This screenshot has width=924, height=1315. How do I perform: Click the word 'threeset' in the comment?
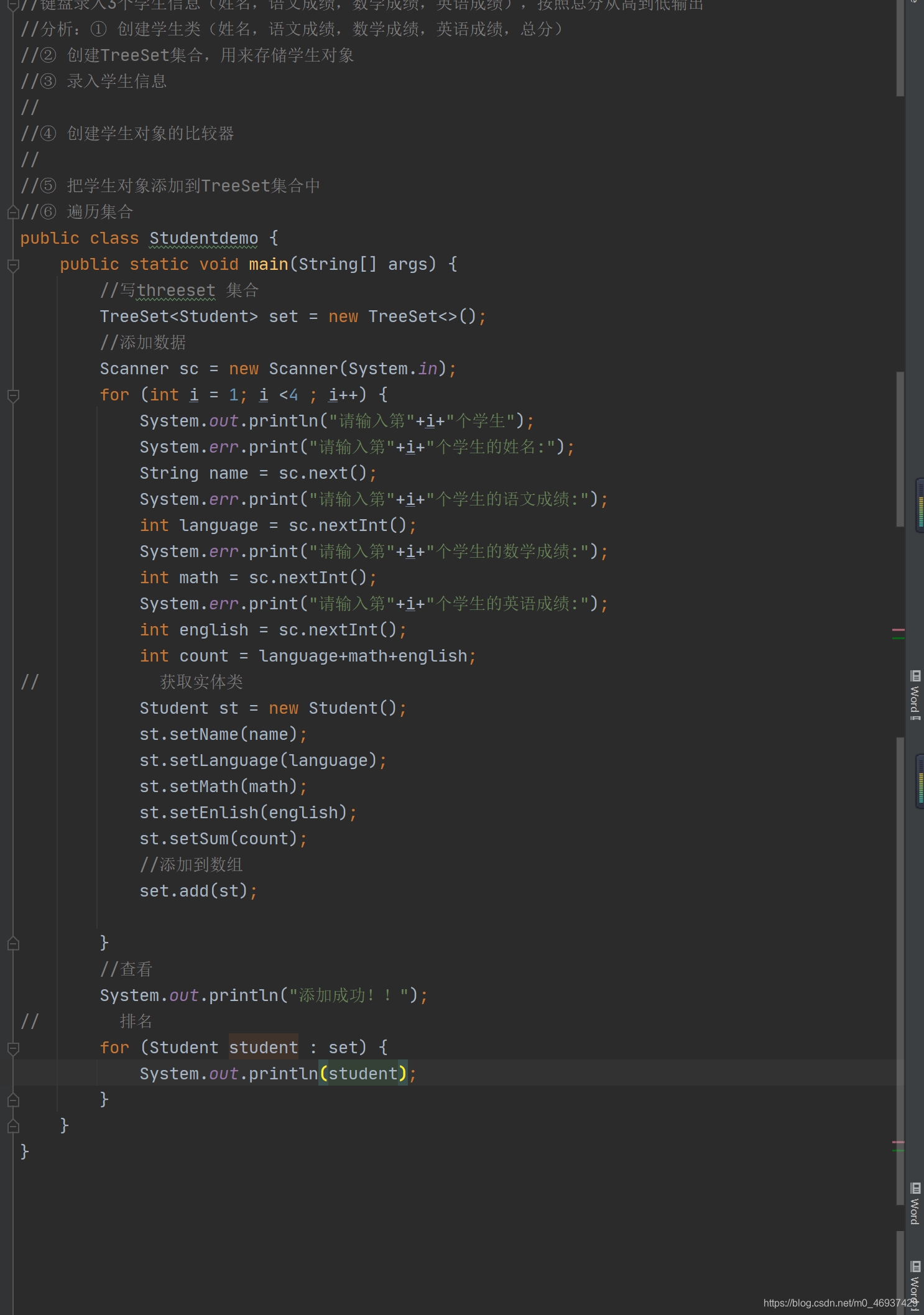pyautogui.click(x=176, y=291)
